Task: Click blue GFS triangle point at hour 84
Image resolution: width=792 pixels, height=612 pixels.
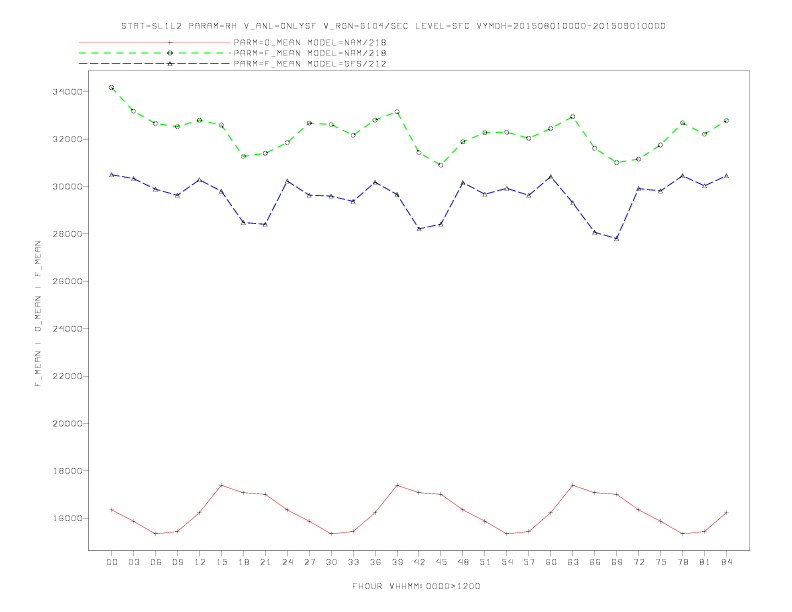Action: click(727, 176)
